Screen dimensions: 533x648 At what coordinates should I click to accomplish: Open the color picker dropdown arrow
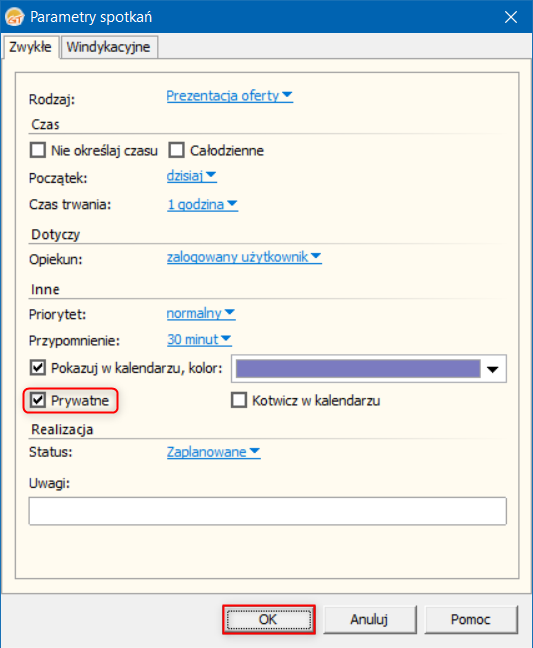pyautogui.click(x=493, y=369)
